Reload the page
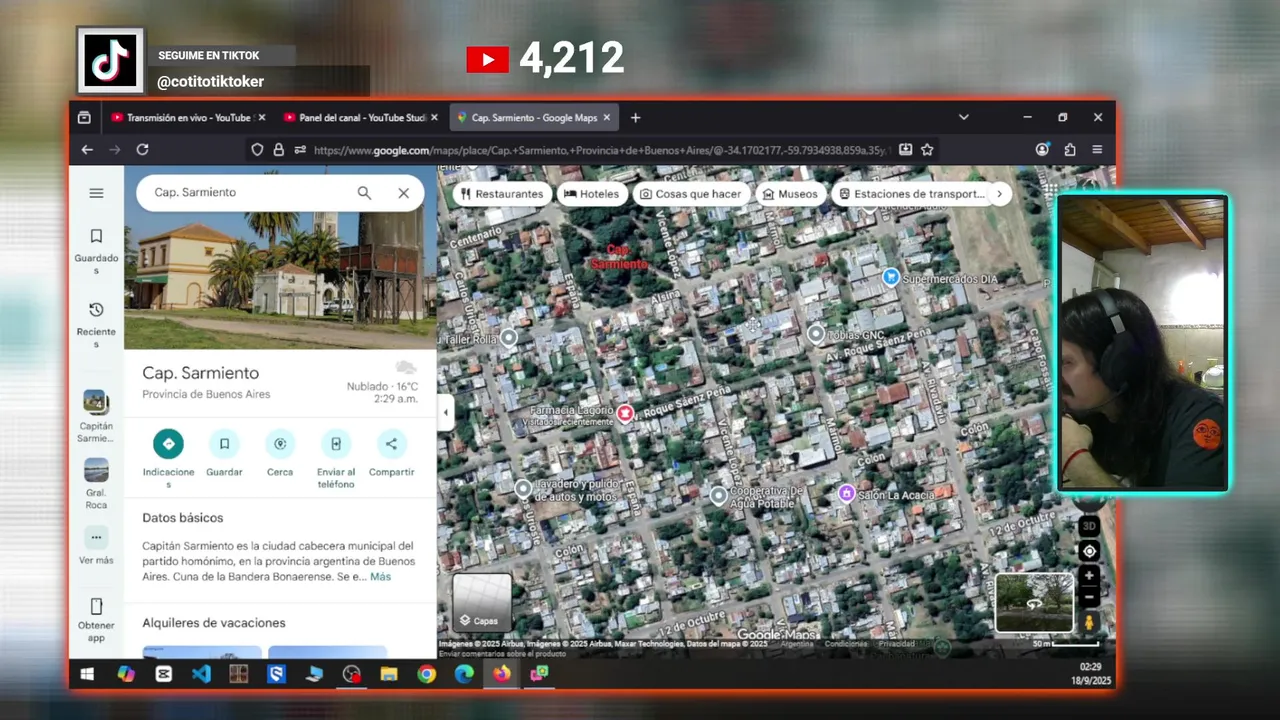 (x=142, y=150)
